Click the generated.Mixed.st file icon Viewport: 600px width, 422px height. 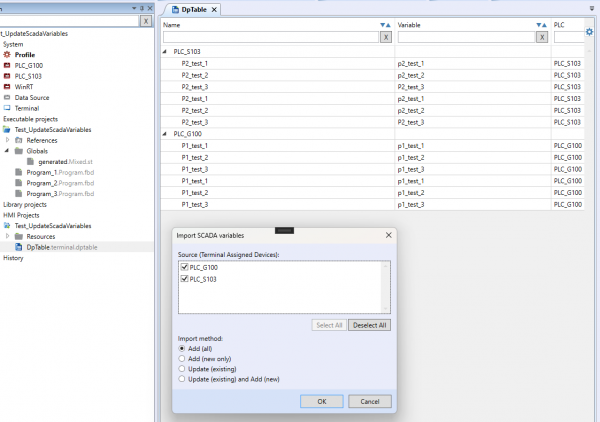[x=31, y=161]
